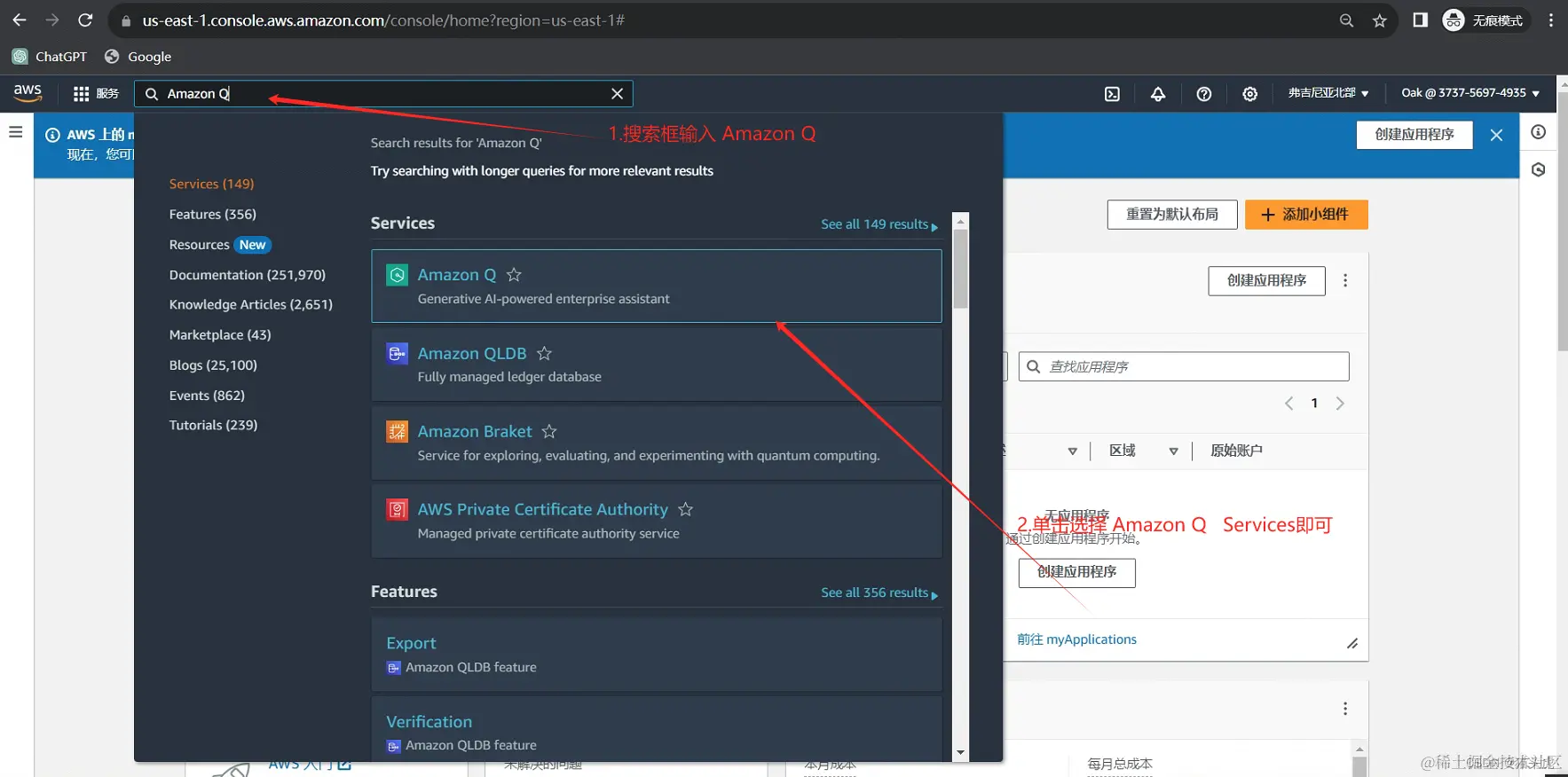Focus the 查找应用程序 search field
This screenshot has width=1568, height=777.
[x=1184, y=366]
